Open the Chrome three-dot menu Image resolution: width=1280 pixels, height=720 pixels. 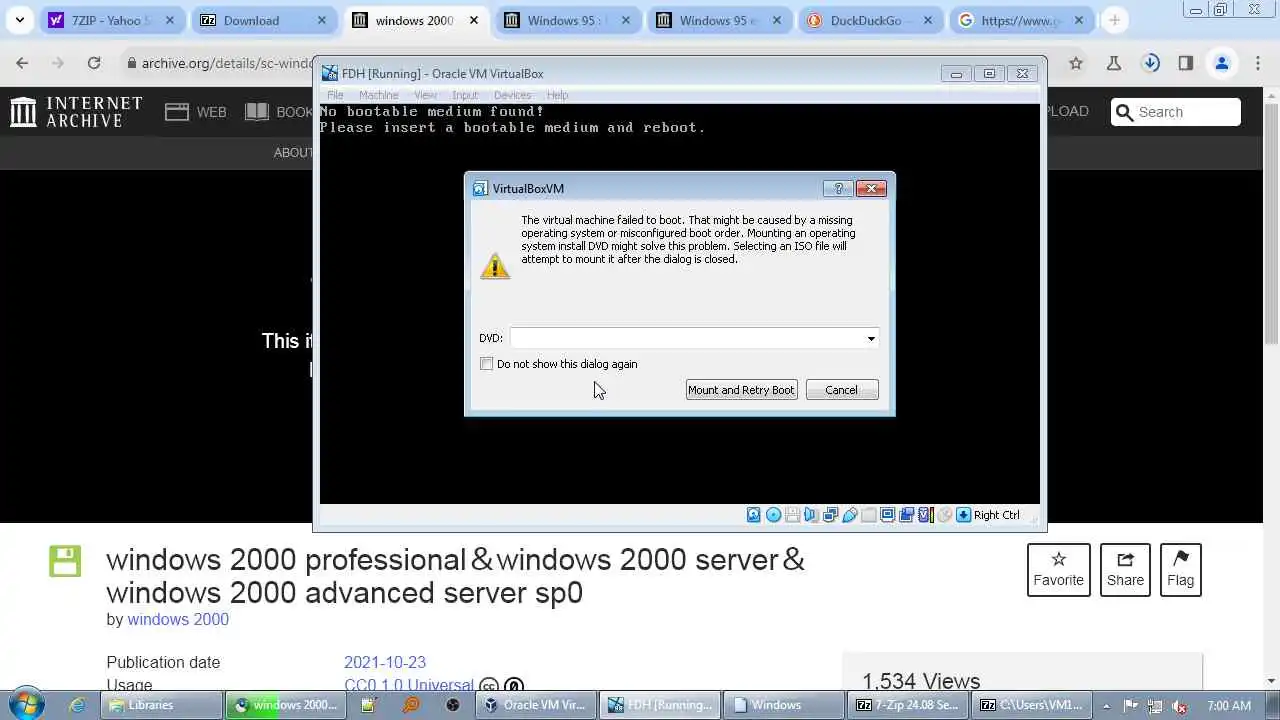pos(1258,63)
